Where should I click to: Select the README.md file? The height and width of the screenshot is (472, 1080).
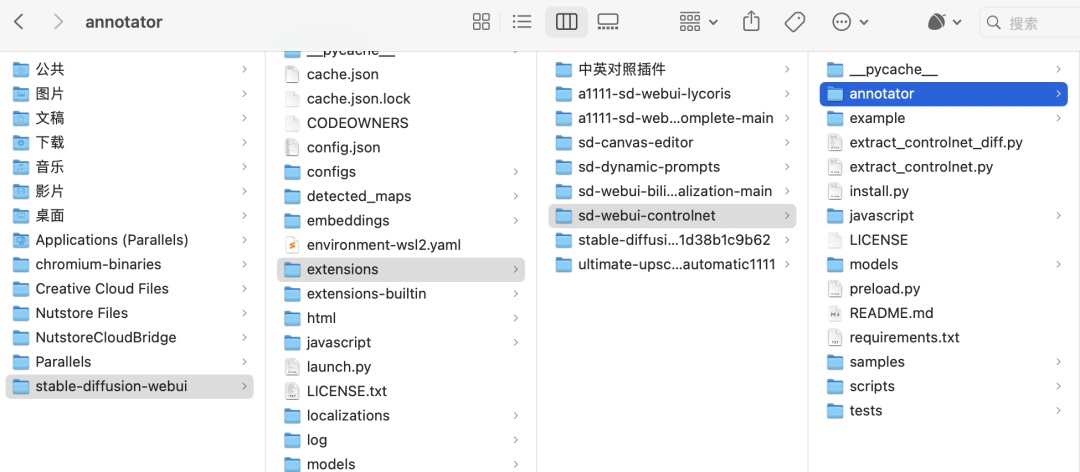891,313
